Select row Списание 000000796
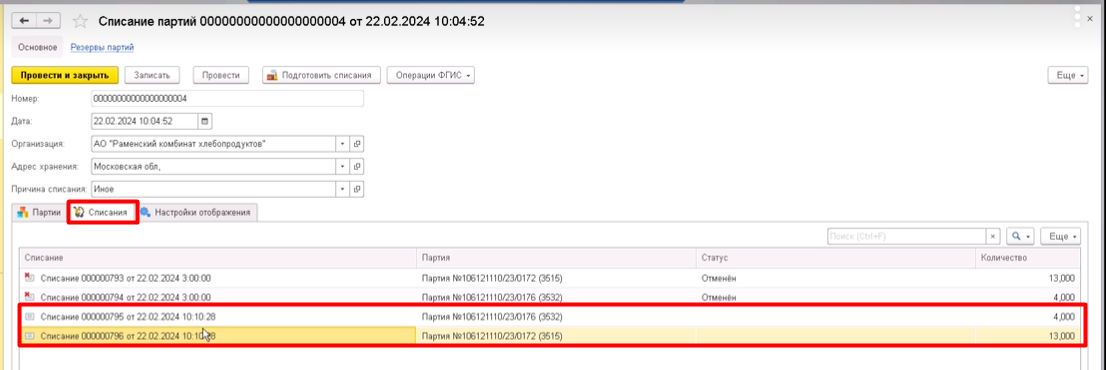This screenshot has height=370, width=1106. click(549, 336)
